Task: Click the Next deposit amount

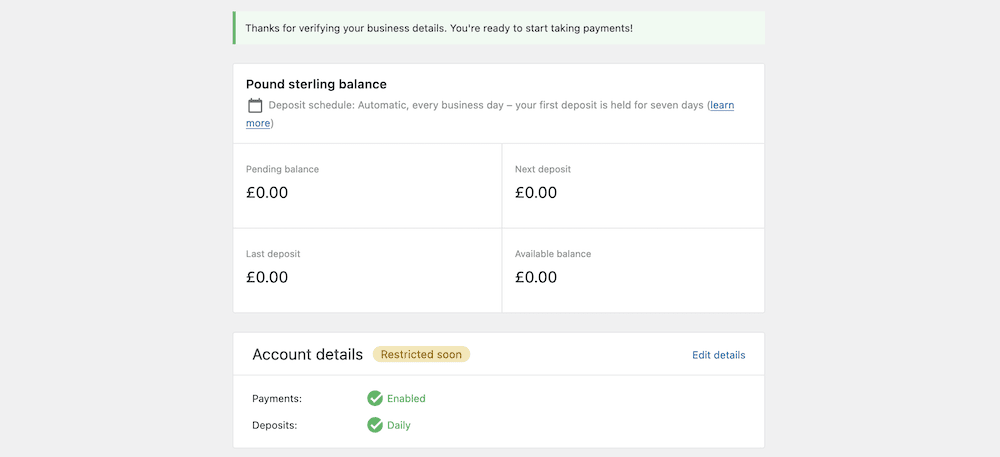Action: coord(536,193)
